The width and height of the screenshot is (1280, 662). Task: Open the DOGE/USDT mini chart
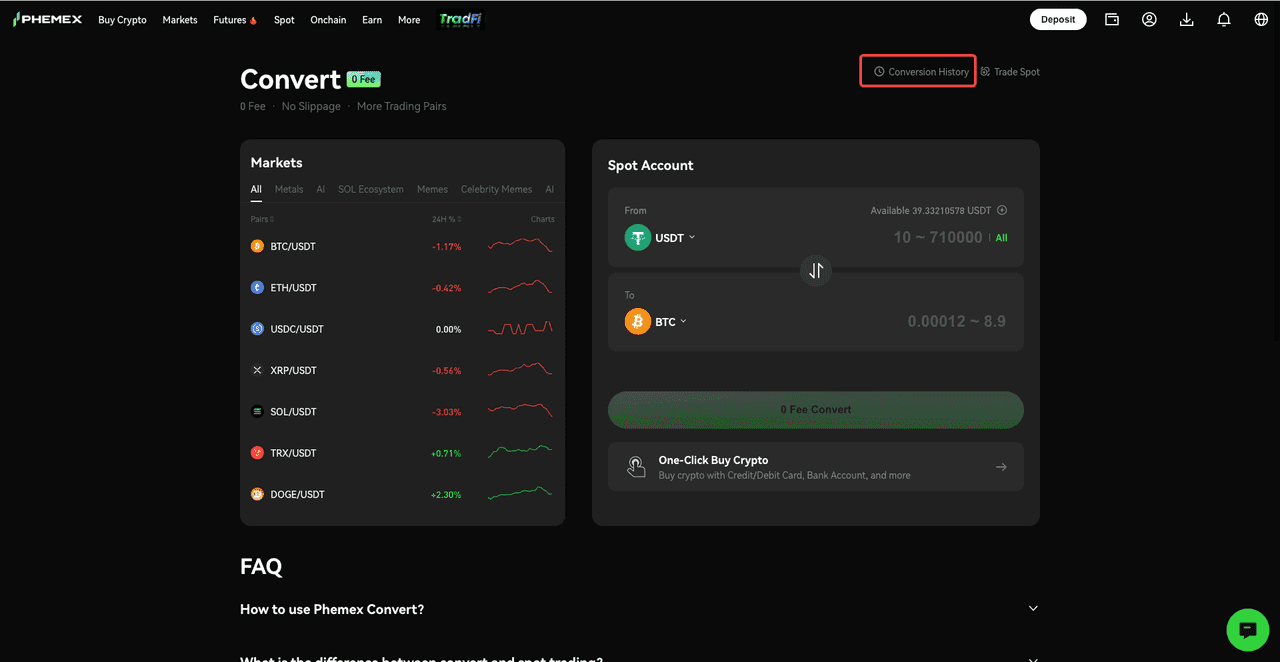(520, 494)
